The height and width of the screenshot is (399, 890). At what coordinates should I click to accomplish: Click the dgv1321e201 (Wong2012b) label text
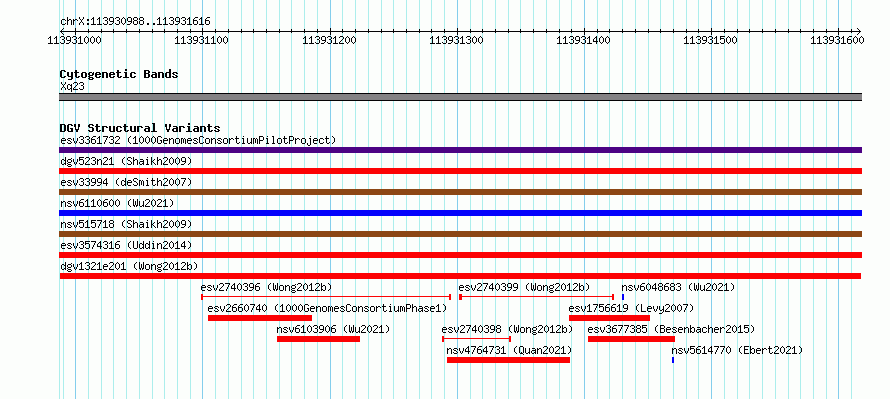[128, 266]
